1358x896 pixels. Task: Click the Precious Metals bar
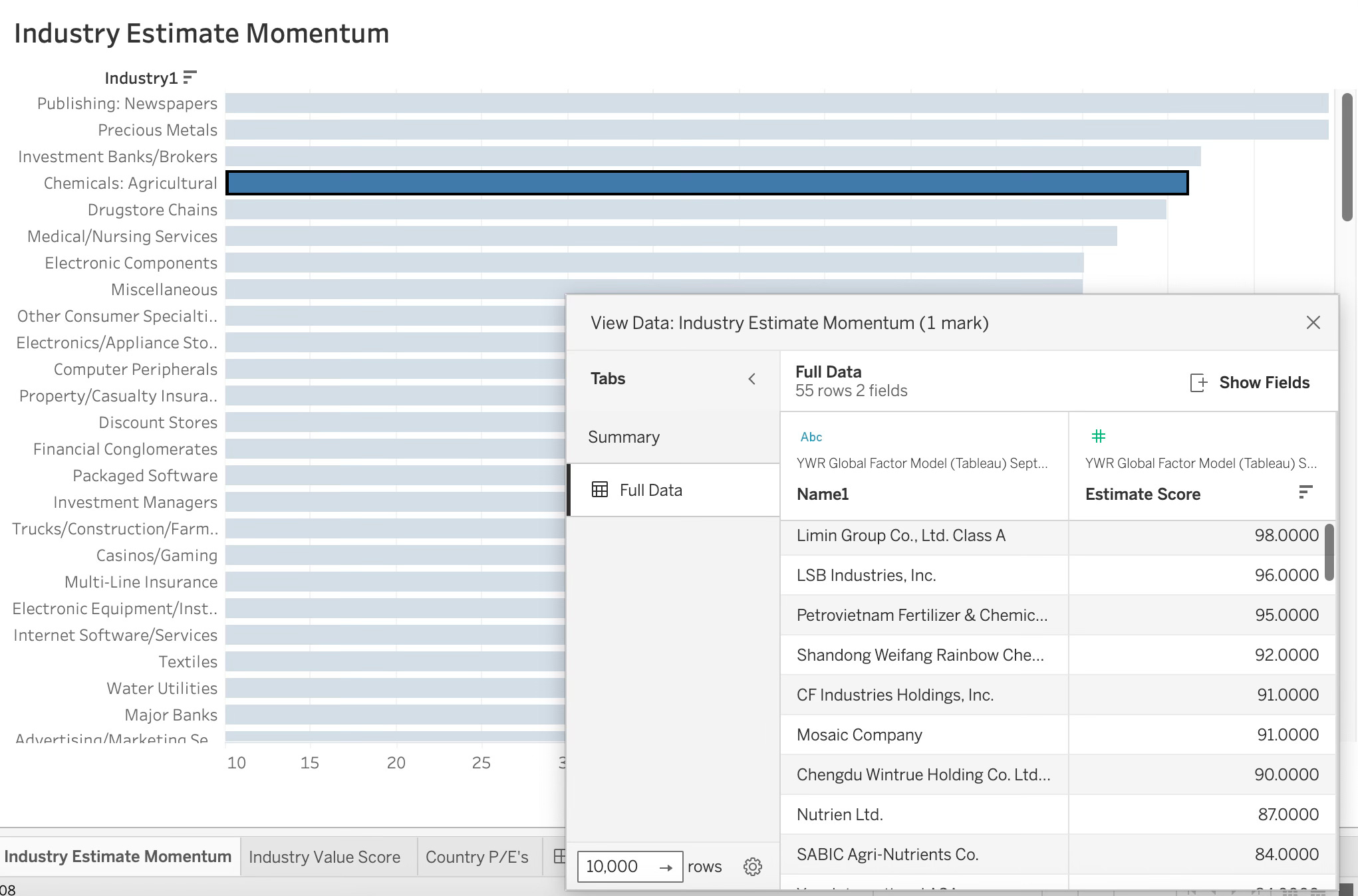tap(775, 130)
